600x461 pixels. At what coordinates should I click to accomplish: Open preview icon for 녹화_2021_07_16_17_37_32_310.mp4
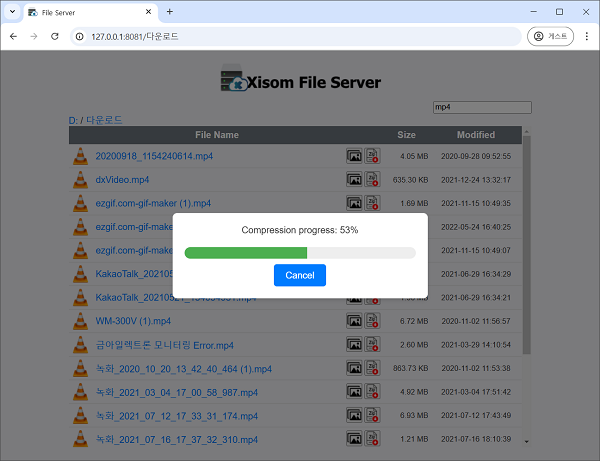point(354,439)
